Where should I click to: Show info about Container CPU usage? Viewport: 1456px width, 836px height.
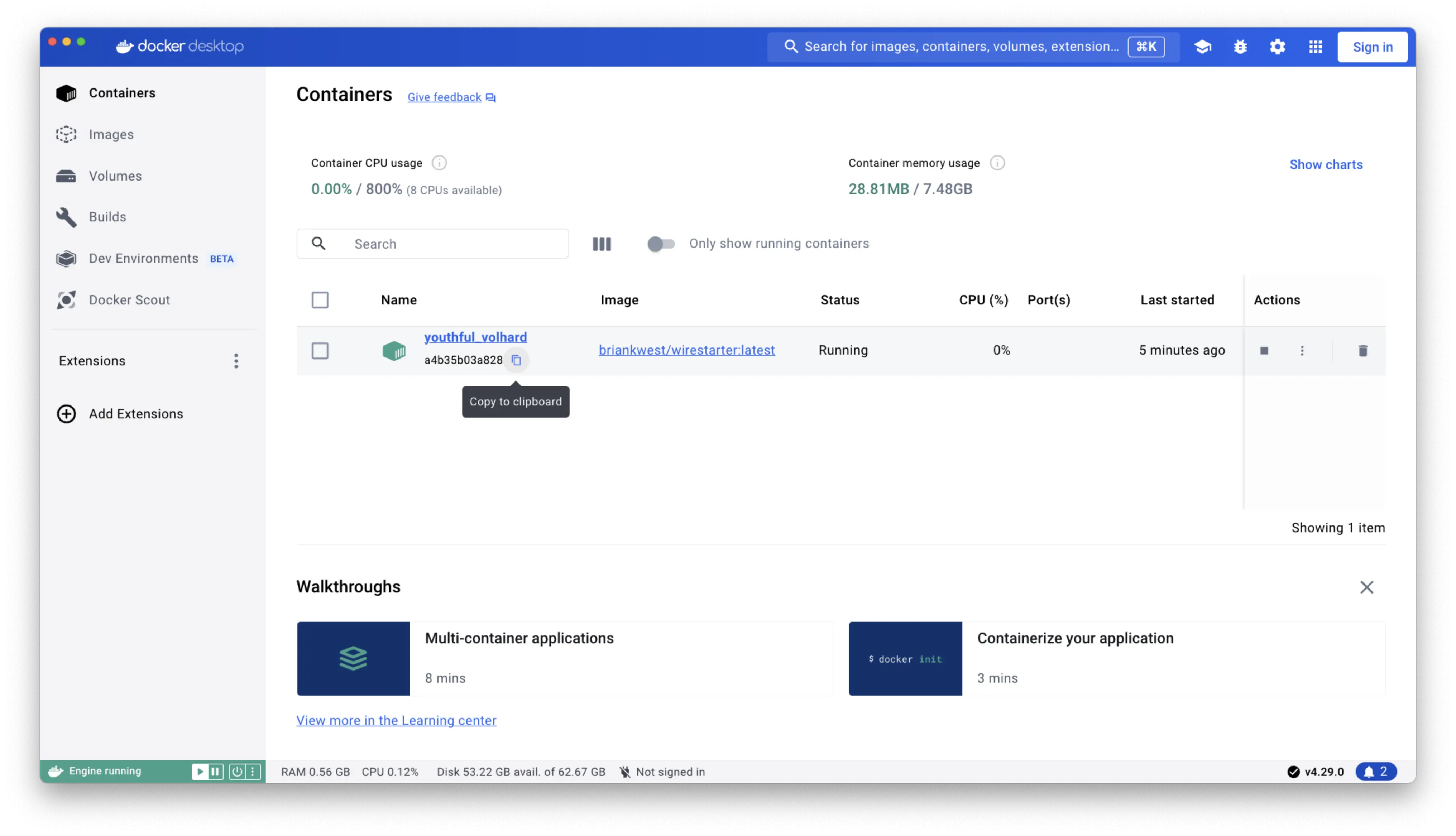pyautogui.click(x=439, y=163)
